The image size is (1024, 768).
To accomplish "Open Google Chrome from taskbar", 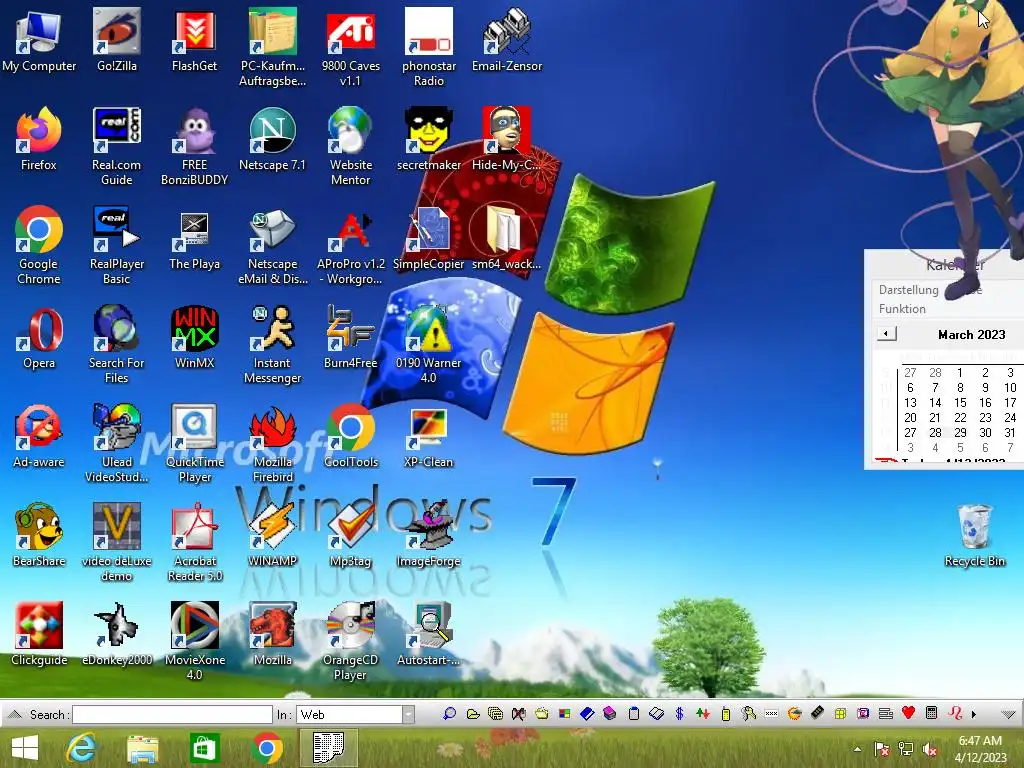I will click(266, 748).
